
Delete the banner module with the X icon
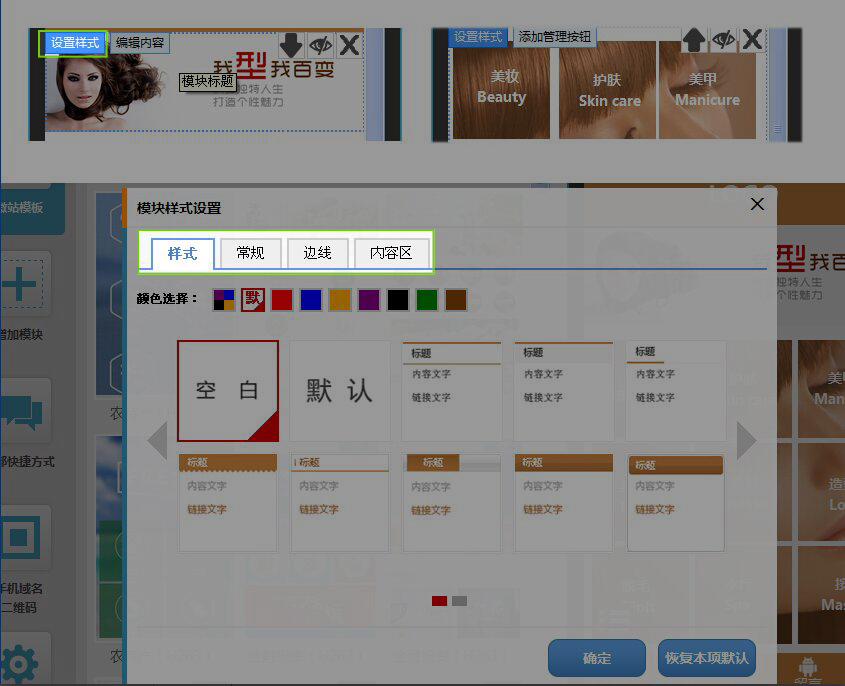point(349,44)
